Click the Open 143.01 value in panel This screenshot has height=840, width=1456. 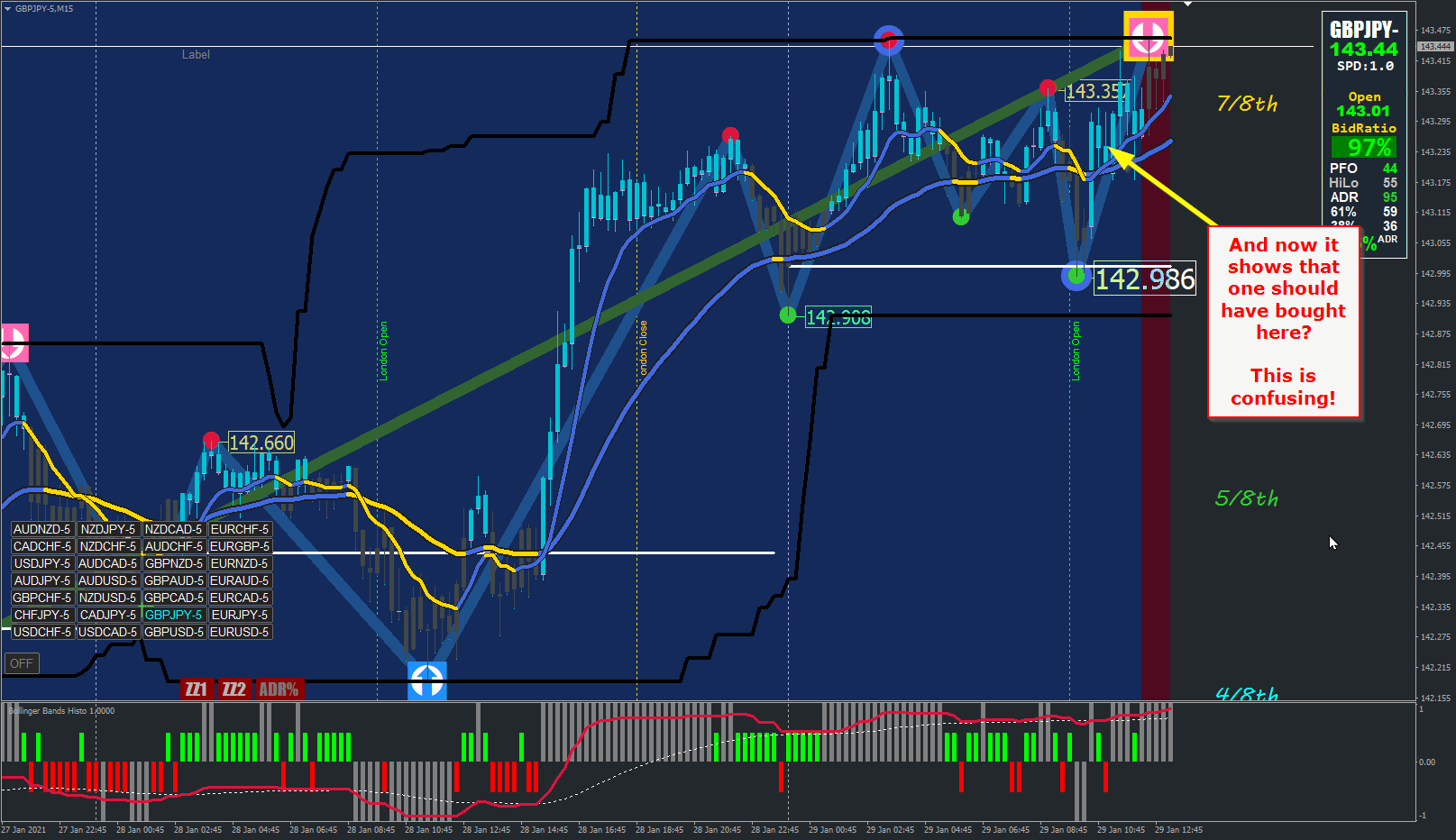[x=1363, y=111]
